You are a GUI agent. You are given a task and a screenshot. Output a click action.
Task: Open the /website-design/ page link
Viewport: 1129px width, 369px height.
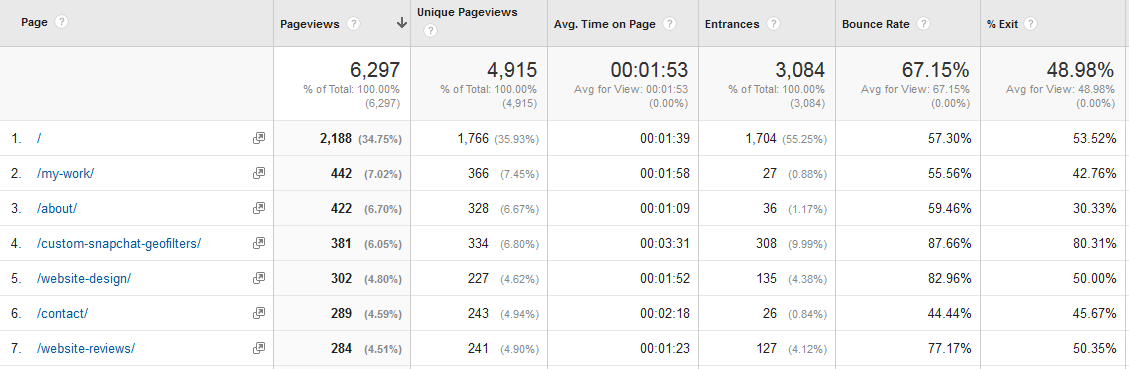[84, 278]
